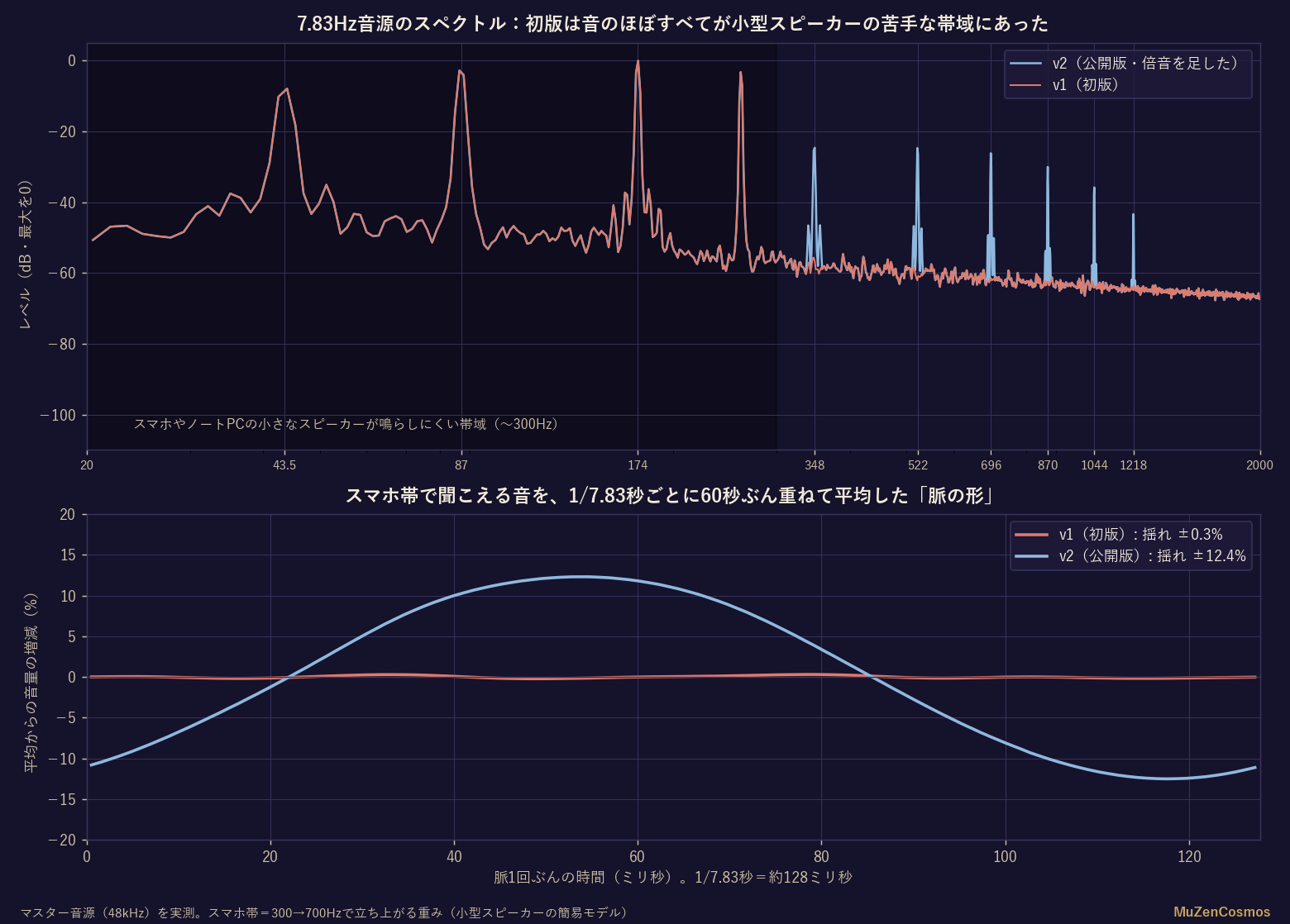Click the MuZenCosmos credit text

pyautogui.click(x=1221, y=912)
